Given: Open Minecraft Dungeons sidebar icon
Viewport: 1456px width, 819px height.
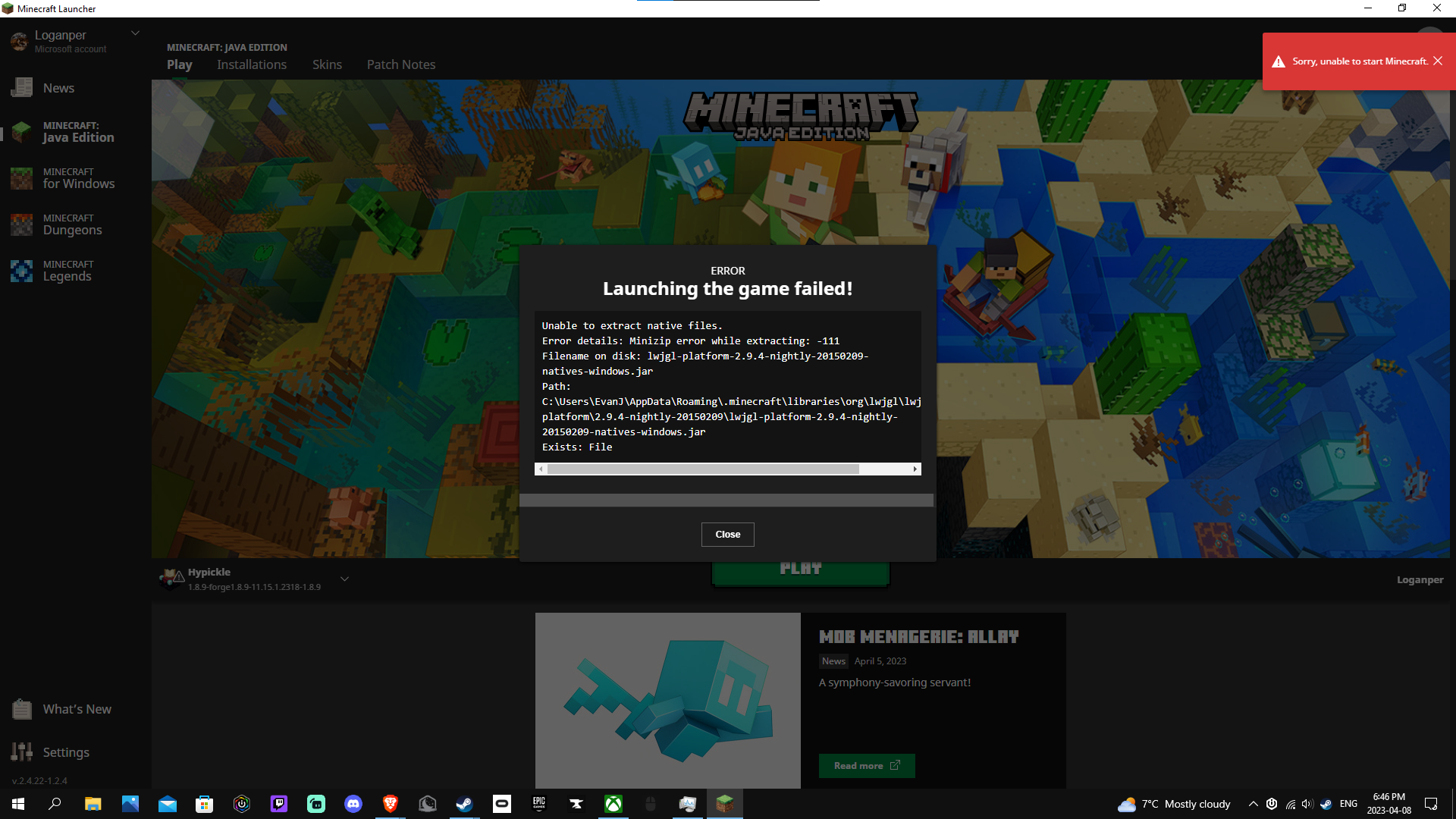Looking at the screenshot, I should (22, 224).
